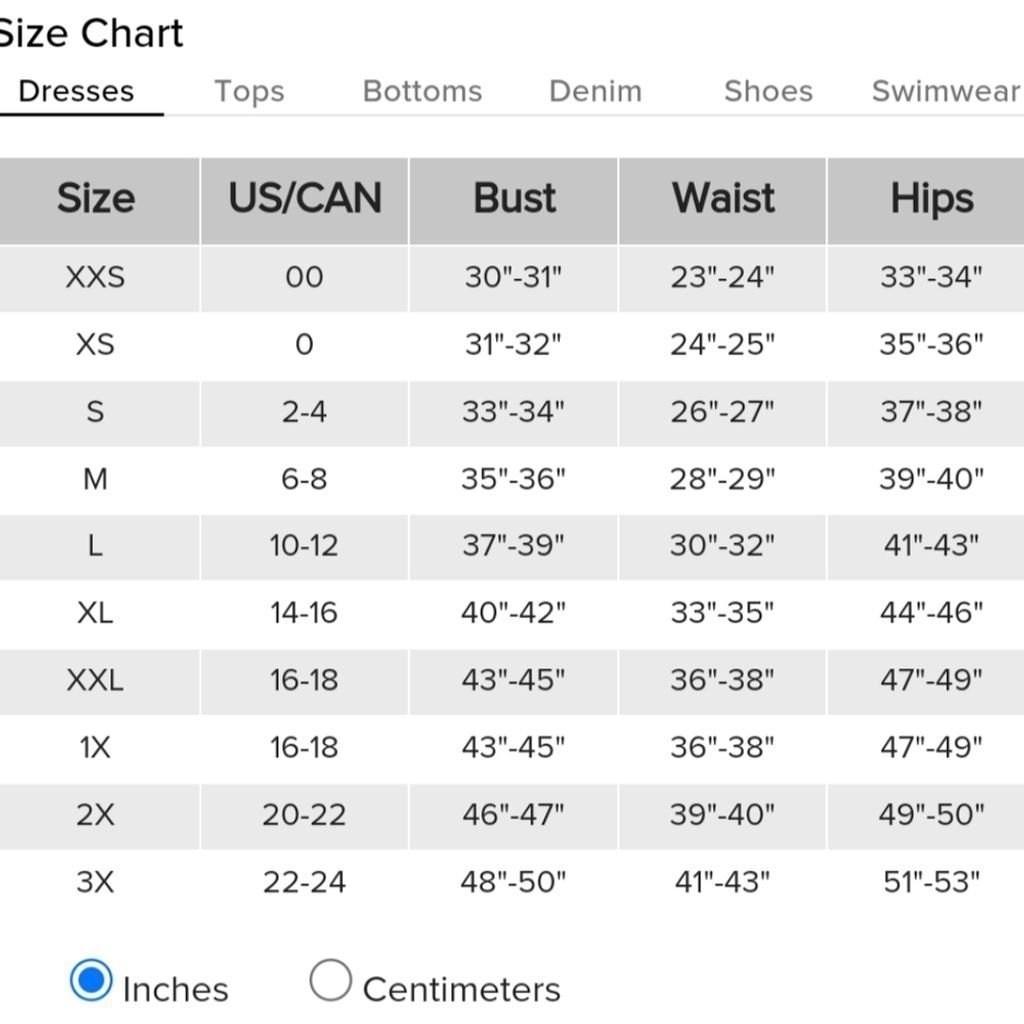Click the M size row label

click(95, 479)
